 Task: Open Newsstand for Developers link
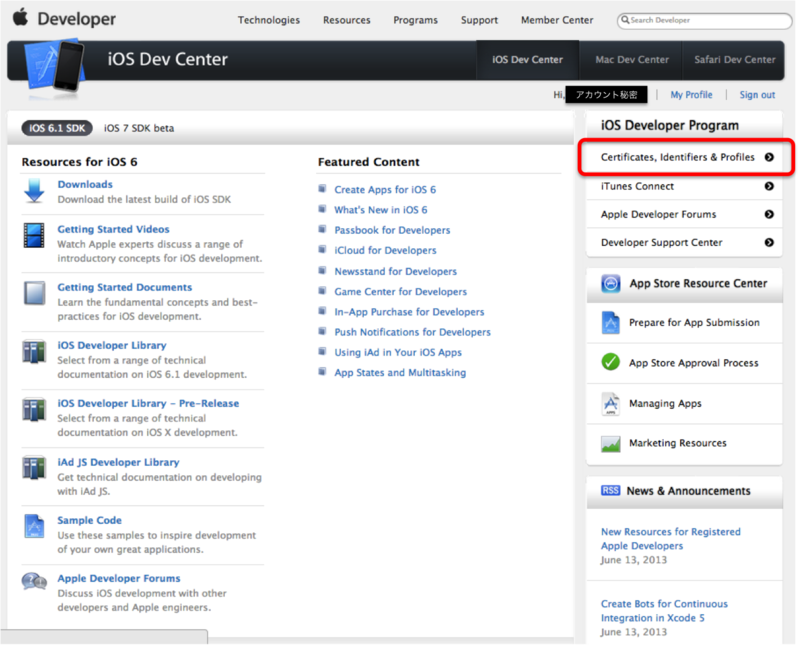tap(395, 271)
